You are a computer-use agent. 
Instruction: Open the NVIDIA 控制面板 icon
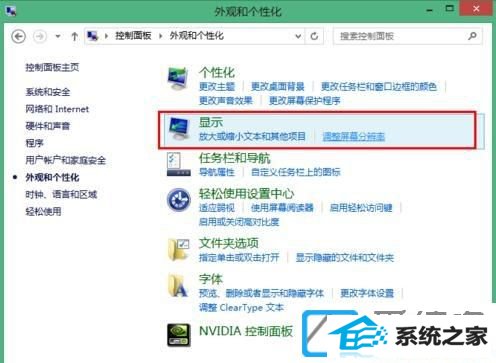pos(179,335)
